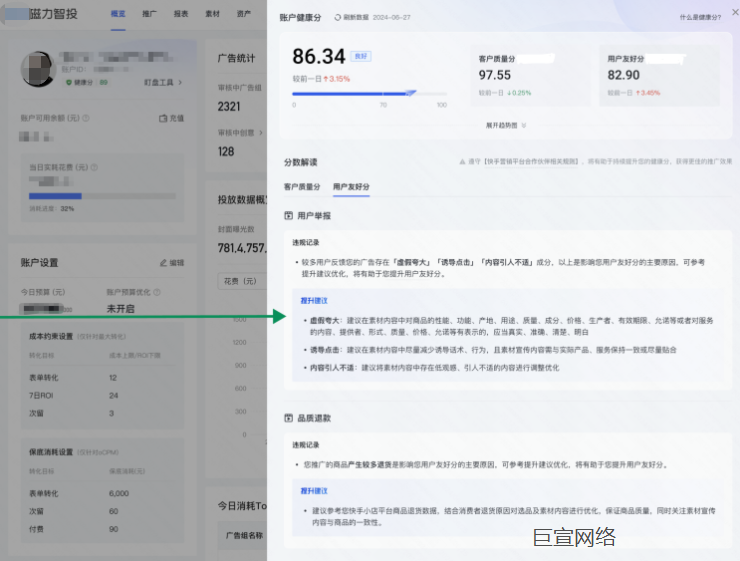Expand 展开趋势图 trend chart
The image size is (740, 561).
point(506,126)
